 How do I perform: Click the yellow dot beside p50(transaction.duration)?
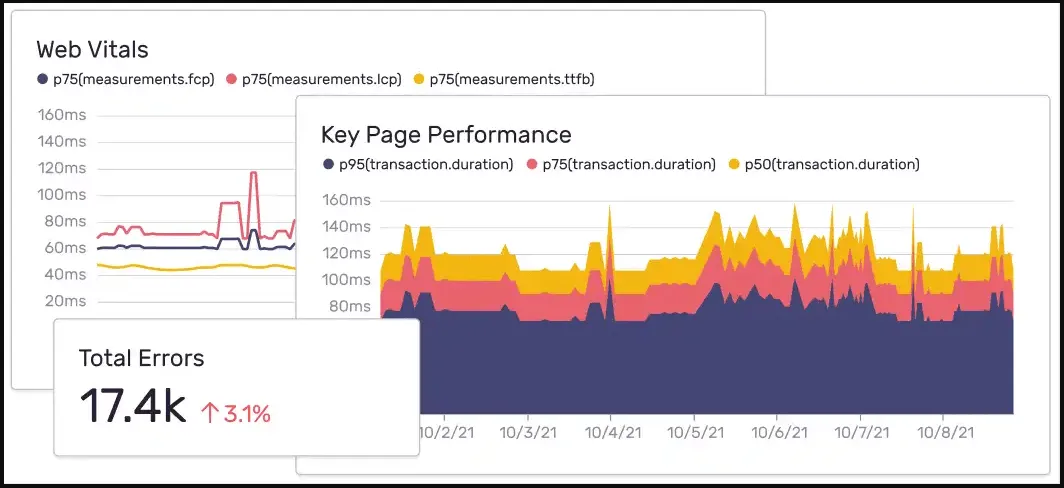pos(734,164)
